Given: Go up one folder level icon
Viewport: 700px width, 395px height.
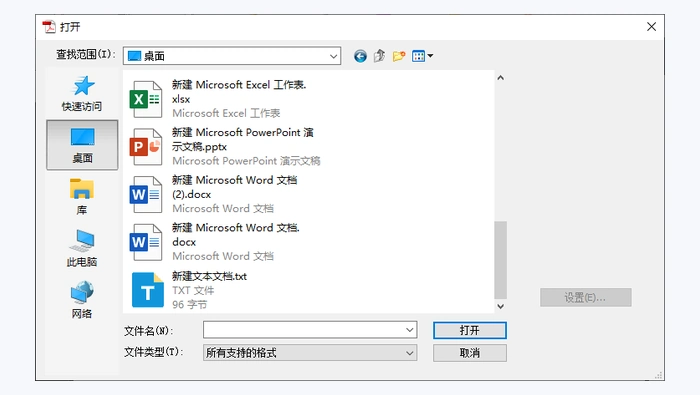Looking at the screenshot, I should click(x=379, y=56).
